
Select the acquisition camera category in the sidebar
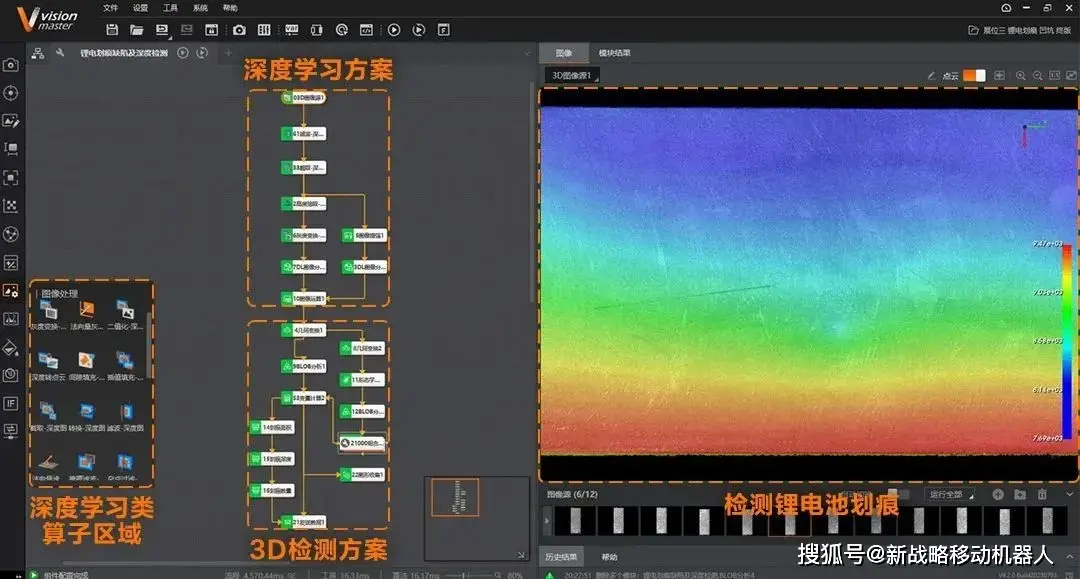10,65
